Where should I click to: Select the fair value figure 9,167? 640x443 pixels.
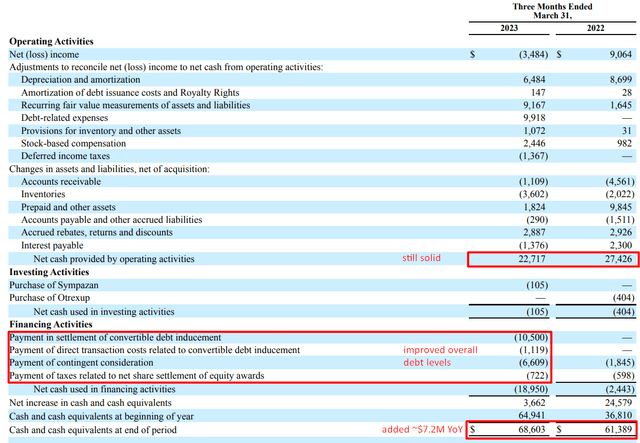point(534,105)
